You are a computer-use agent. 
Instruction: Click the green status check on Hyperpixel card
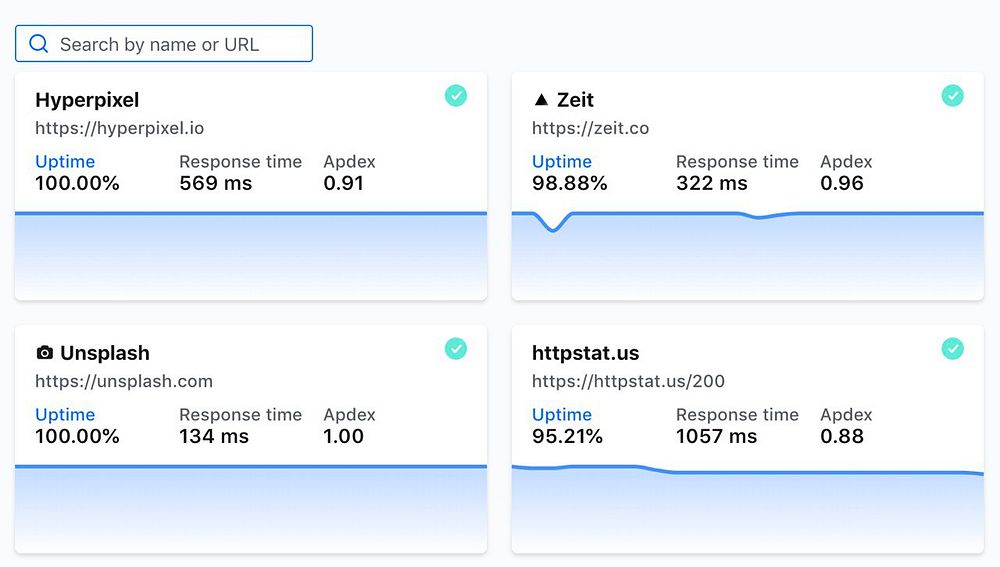pos(455,96)
